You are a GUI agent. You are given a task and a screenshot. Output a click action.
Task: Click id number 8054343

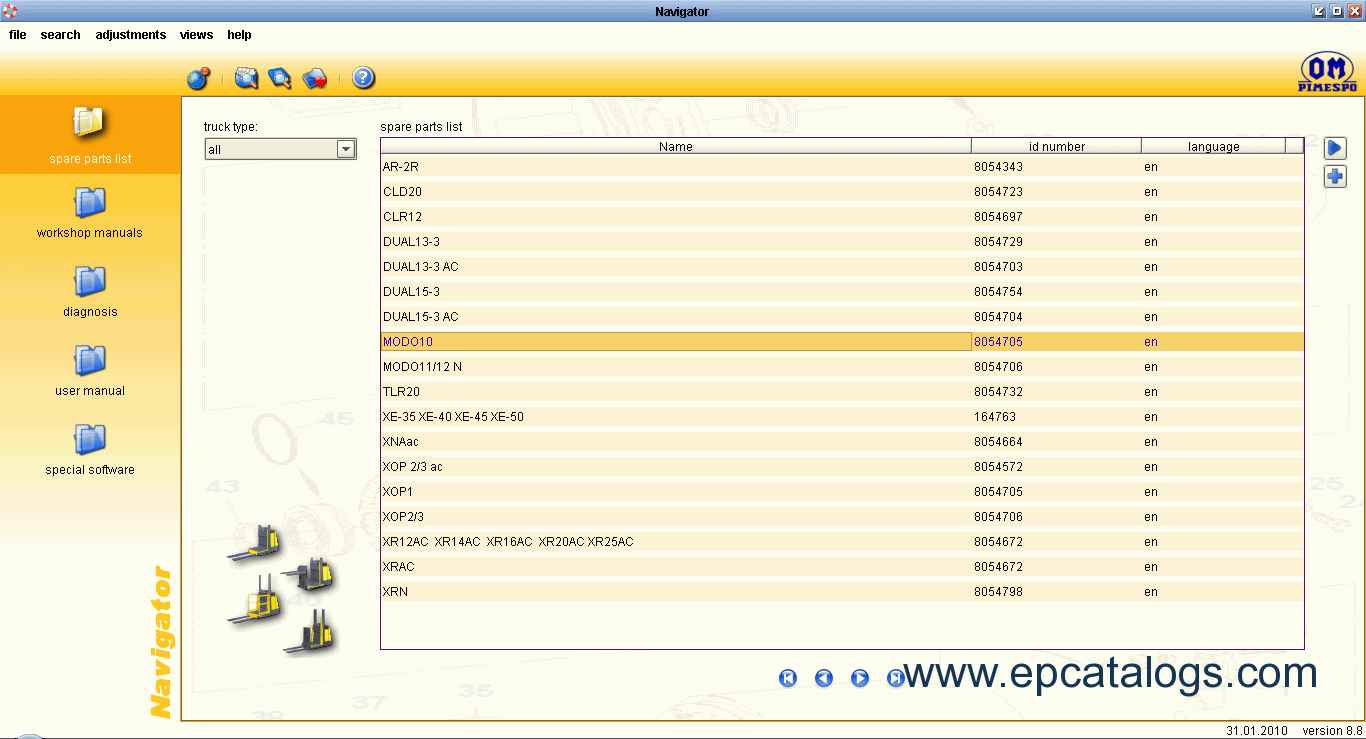998,167
